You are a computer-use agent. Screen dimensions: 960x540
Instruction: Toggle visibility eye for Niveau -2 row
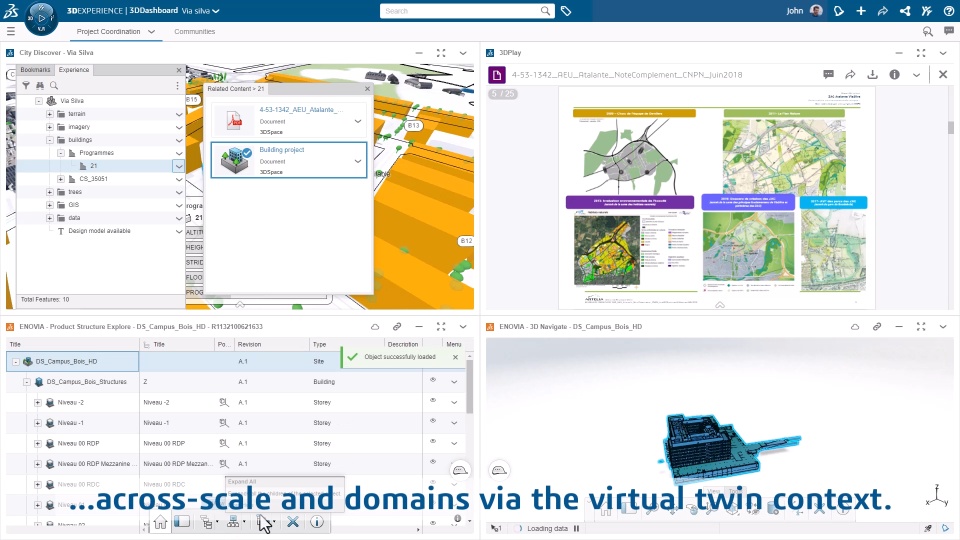[x=433, y=400]
